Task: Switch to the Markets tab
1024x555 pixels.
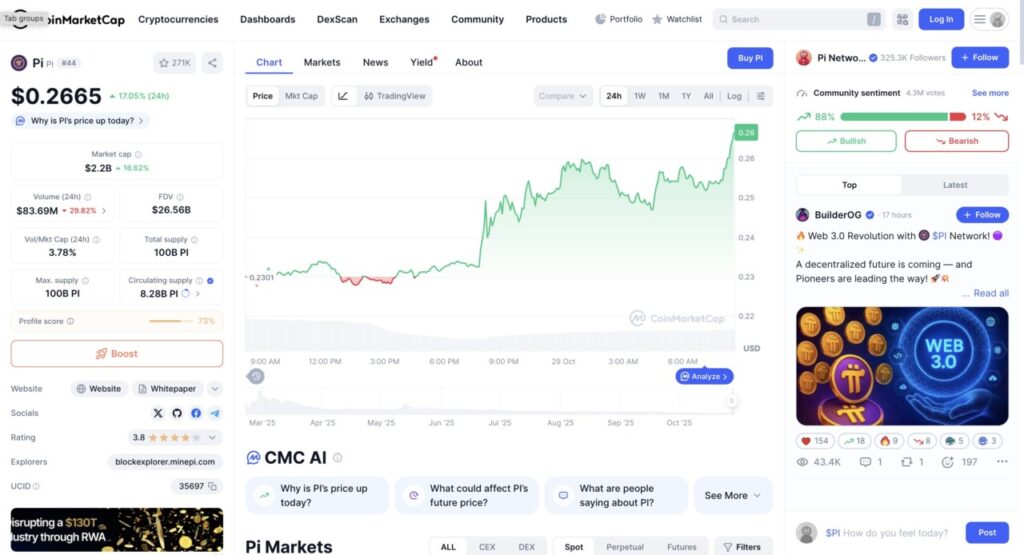Action: coord(322,62)
